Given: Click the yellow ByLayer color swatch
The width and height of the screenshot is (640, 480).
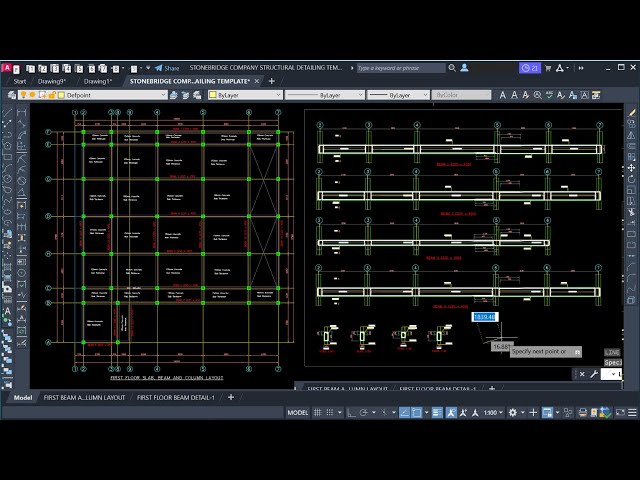Looking at the screenshot, I should tap(213, 95).
